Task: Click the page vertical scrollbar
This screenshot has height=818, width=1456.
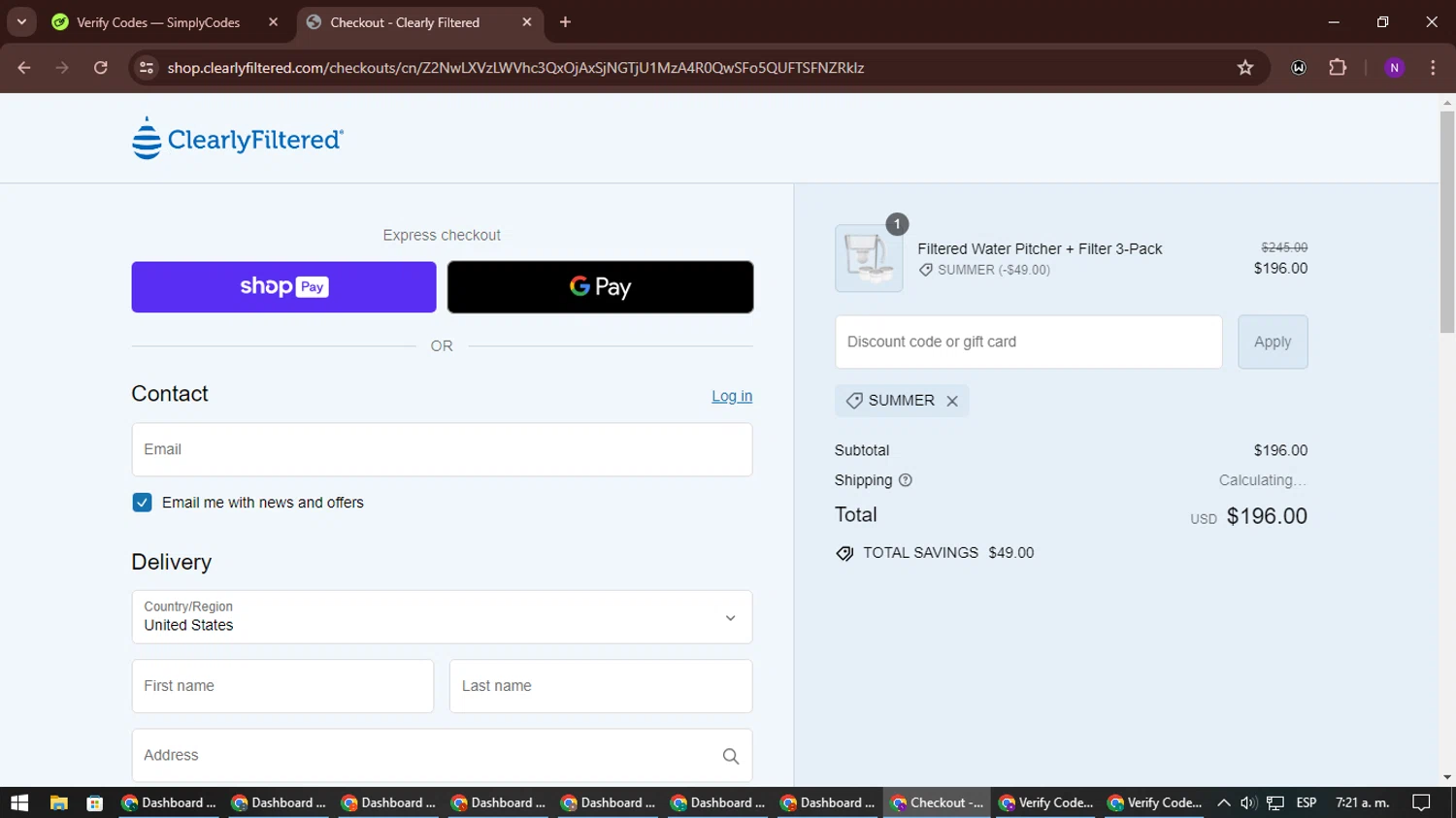Action: 1447,223
